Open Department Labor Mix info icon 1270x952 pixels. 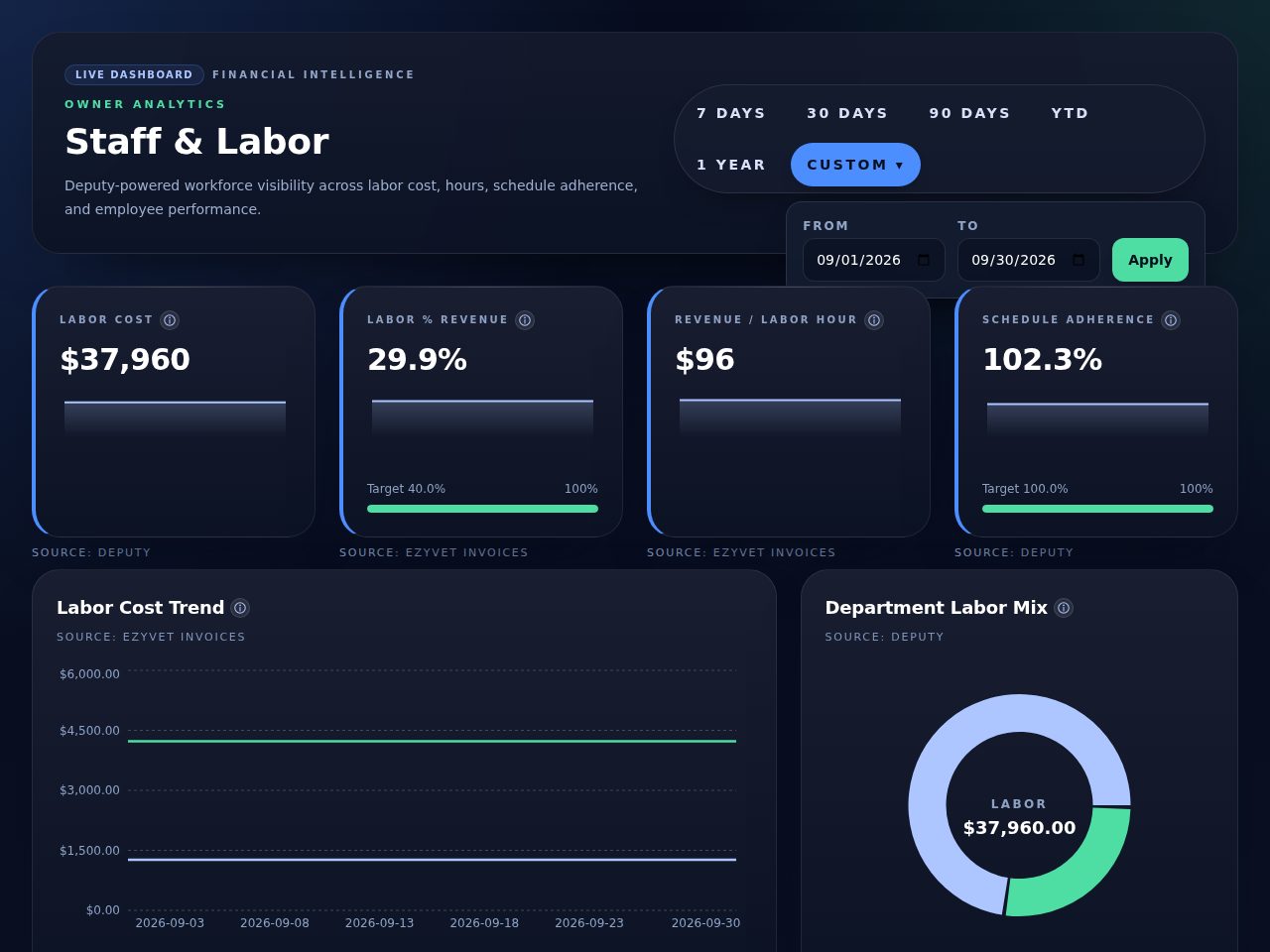(1064, 608)
